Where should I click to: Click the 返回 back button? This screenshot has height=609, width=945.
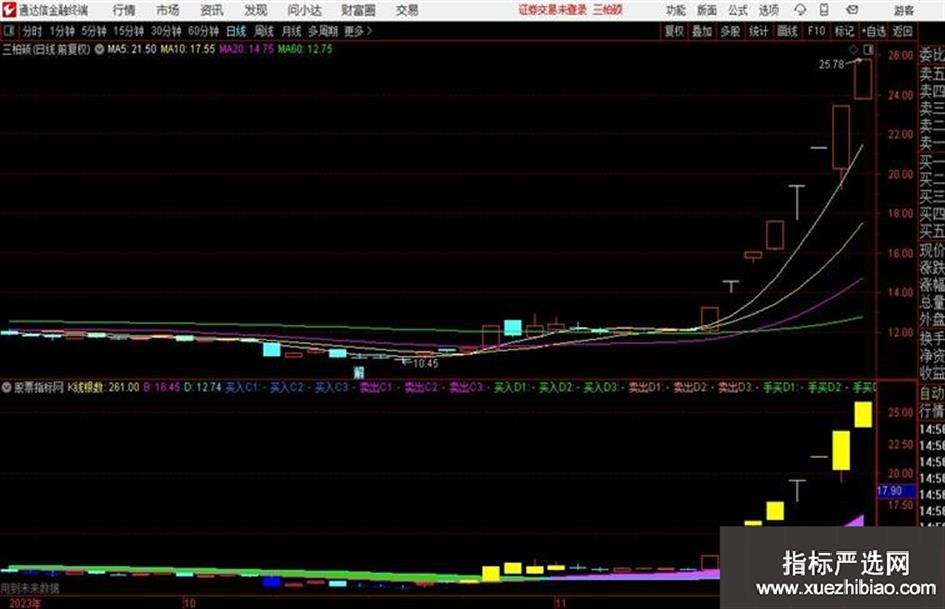(x=902, y=31)
